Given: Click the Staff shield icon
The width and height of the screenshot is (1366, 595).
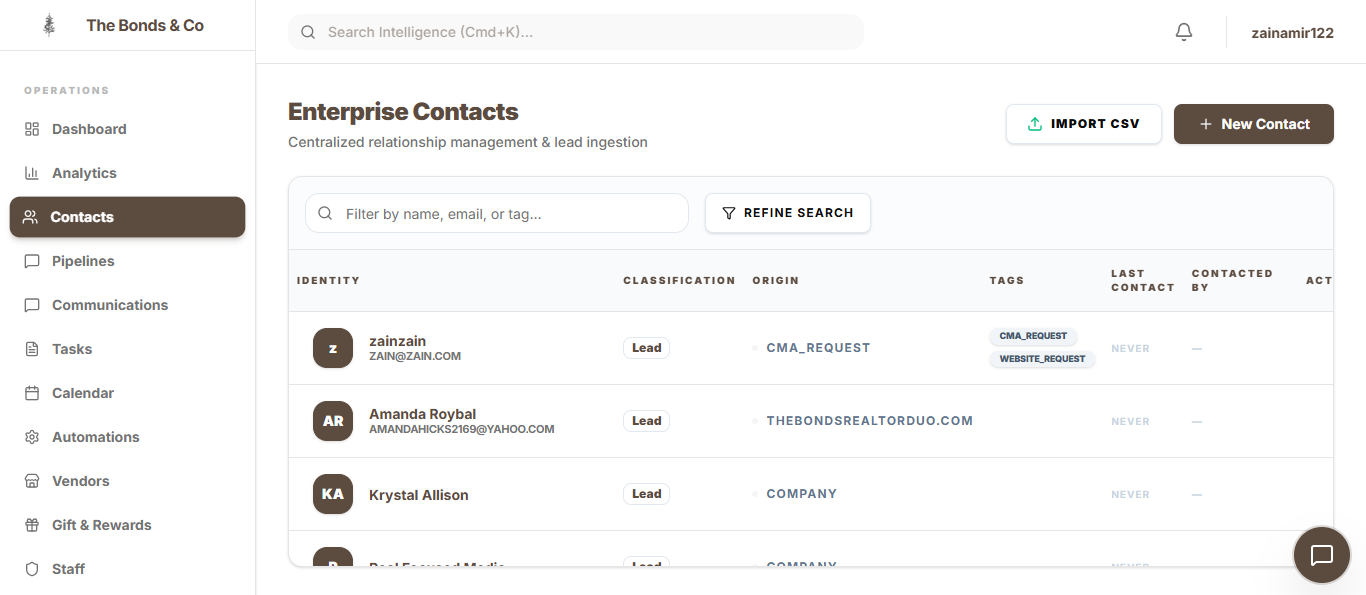Looking at the screenshot, I should click(32, 569).
